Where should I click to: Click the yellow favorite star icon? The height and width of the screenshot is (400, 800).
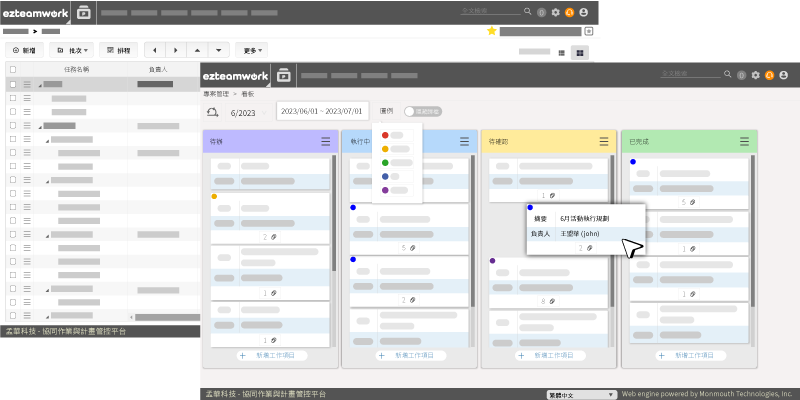[x=491, y=31]
